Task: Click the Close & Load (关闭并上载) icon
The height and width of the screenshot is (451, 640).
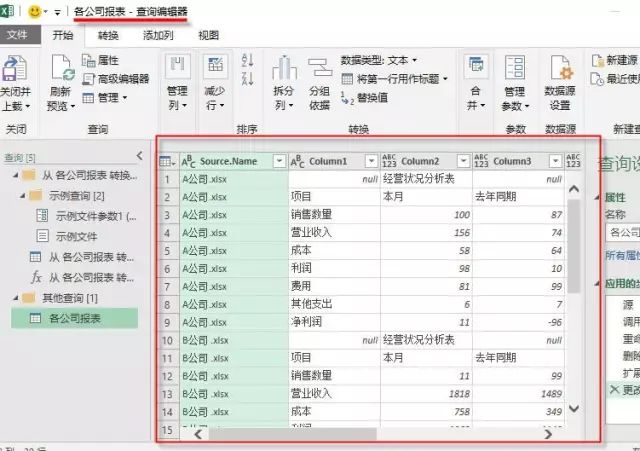Action: click(15, 68)
